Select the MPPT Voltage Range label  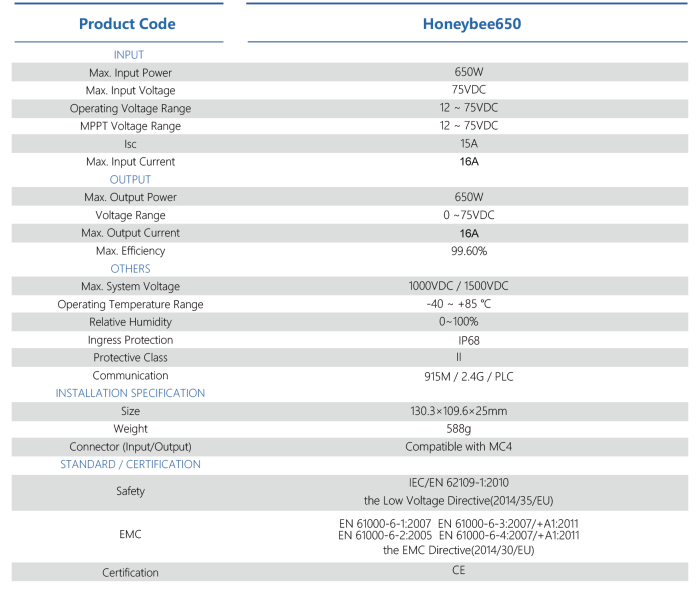tap(130, 126)
